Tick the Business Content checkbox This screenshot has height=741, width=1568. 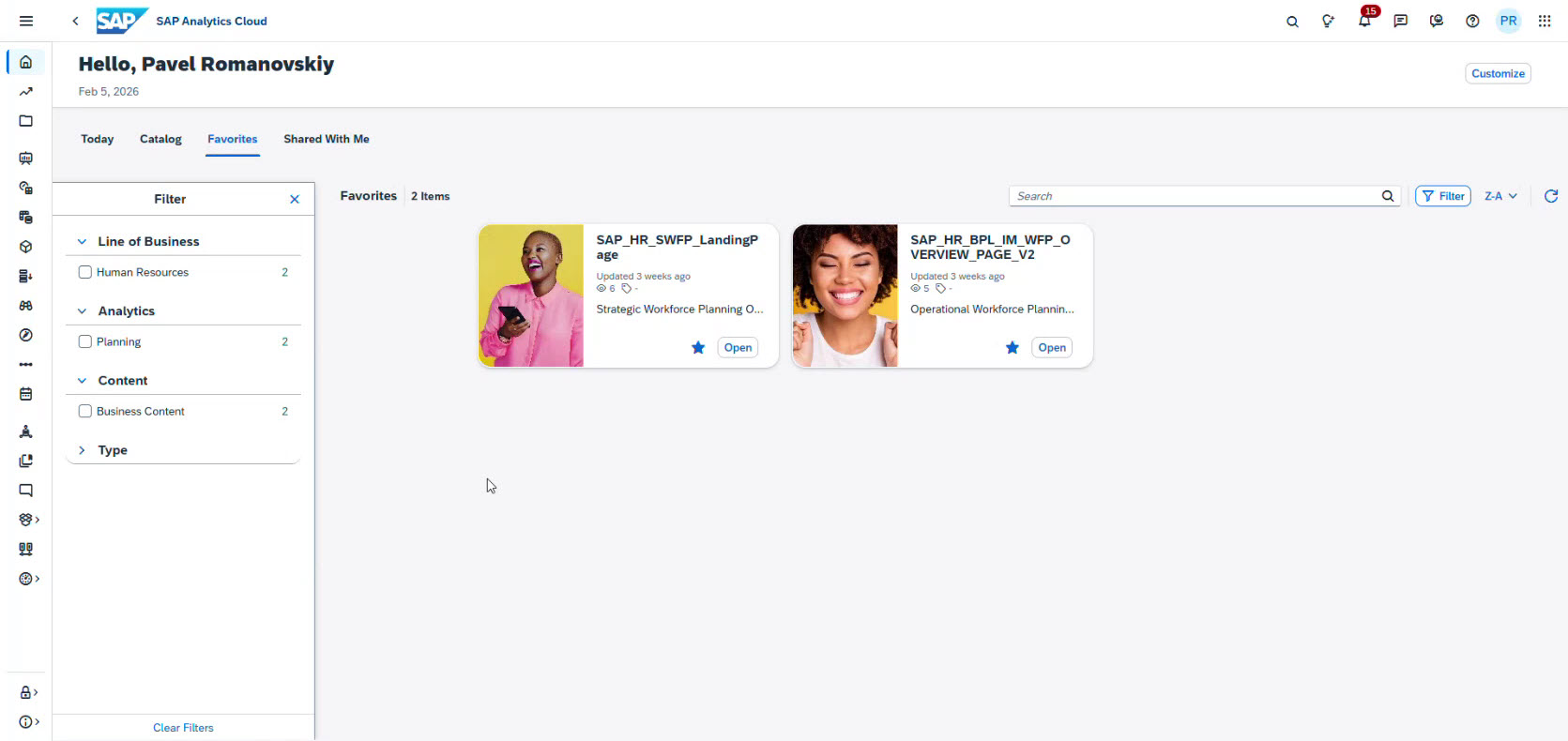coord(85,411)
